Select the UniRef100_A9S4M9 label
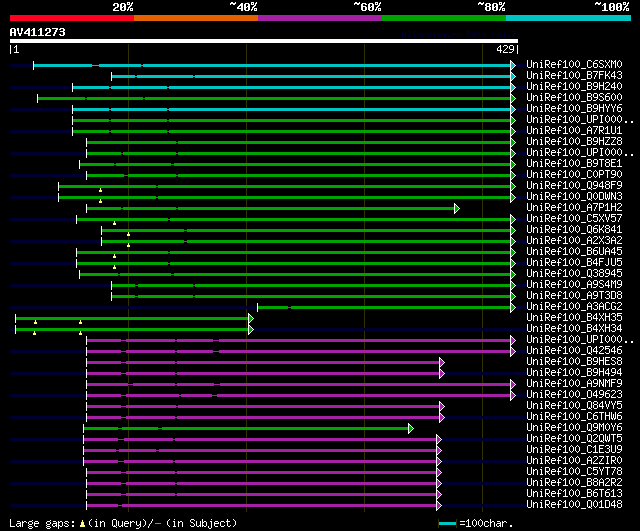Viewport: 640px width, 531px height. coord(574,285)
